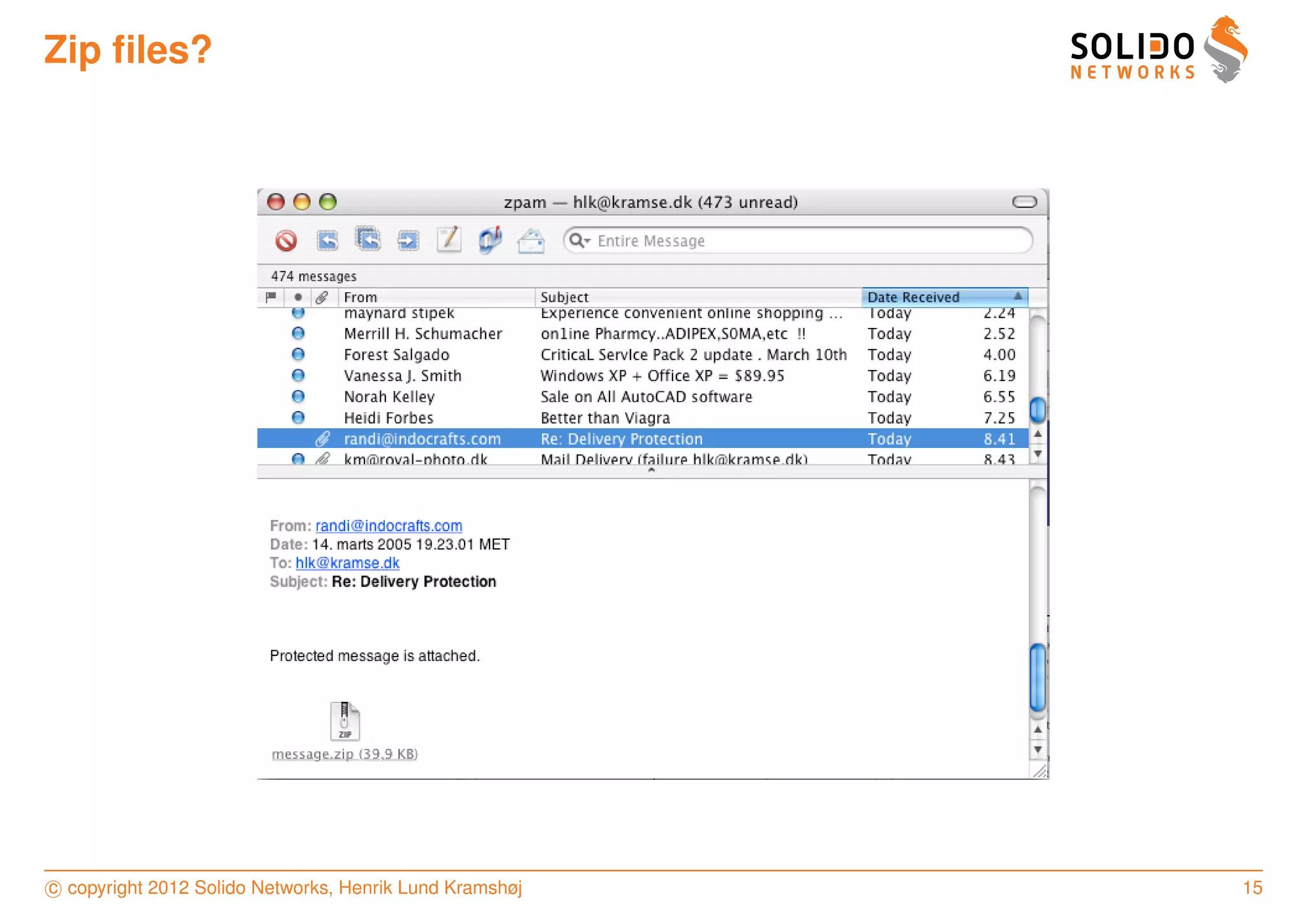Click the message list scrollbar thumb

tap(1038, 409)
